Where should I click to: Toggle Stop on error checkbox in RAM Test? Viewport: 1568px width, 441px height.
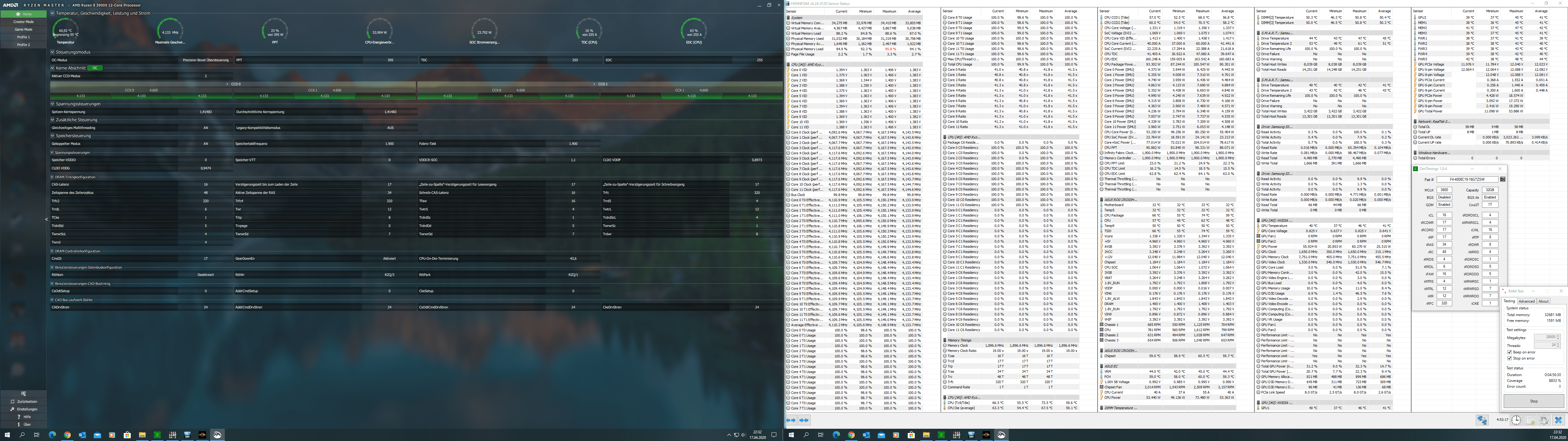1509,358
